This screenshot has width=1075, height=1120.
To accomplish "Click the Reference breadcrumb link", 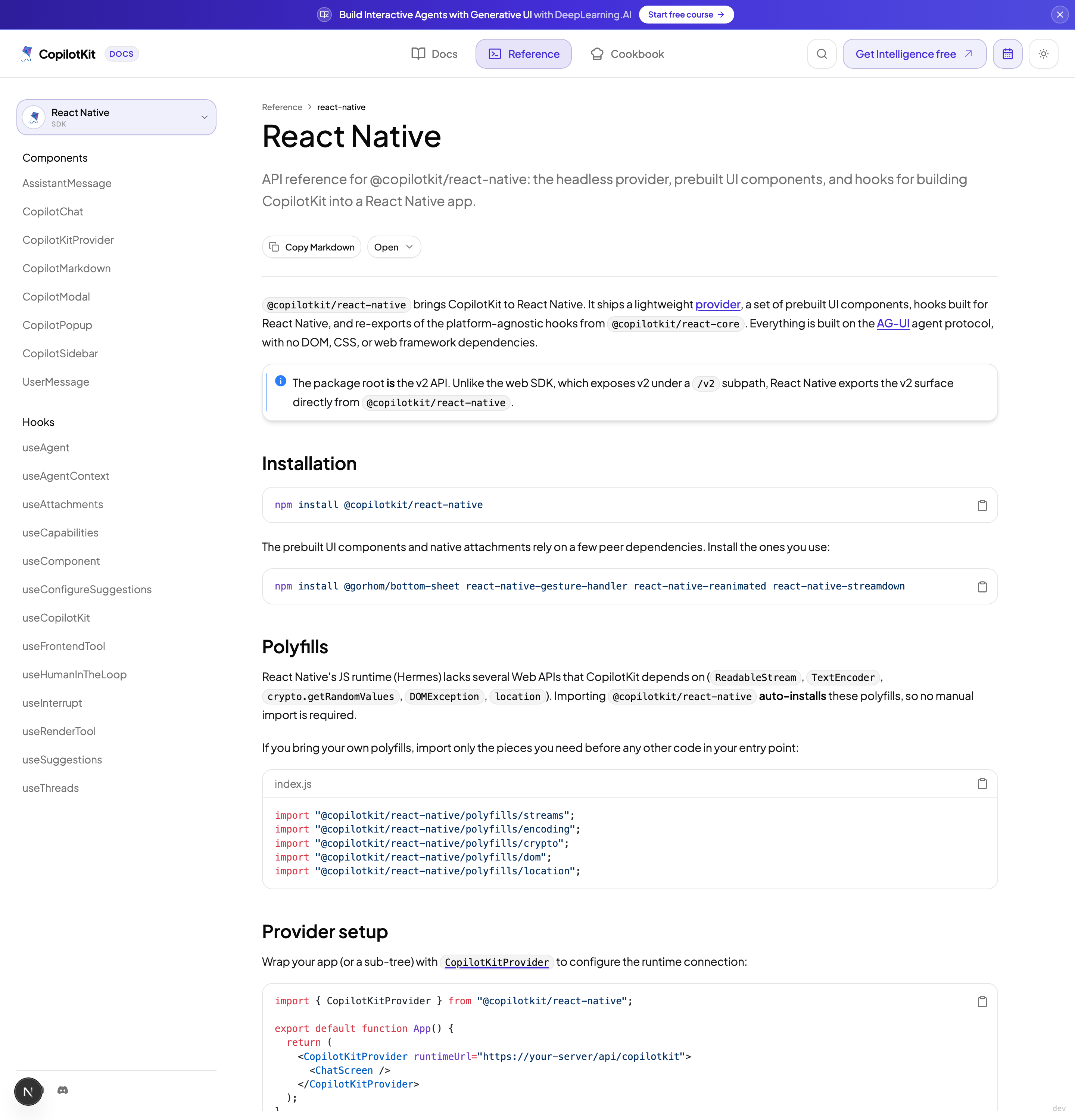I will [281, 108].
